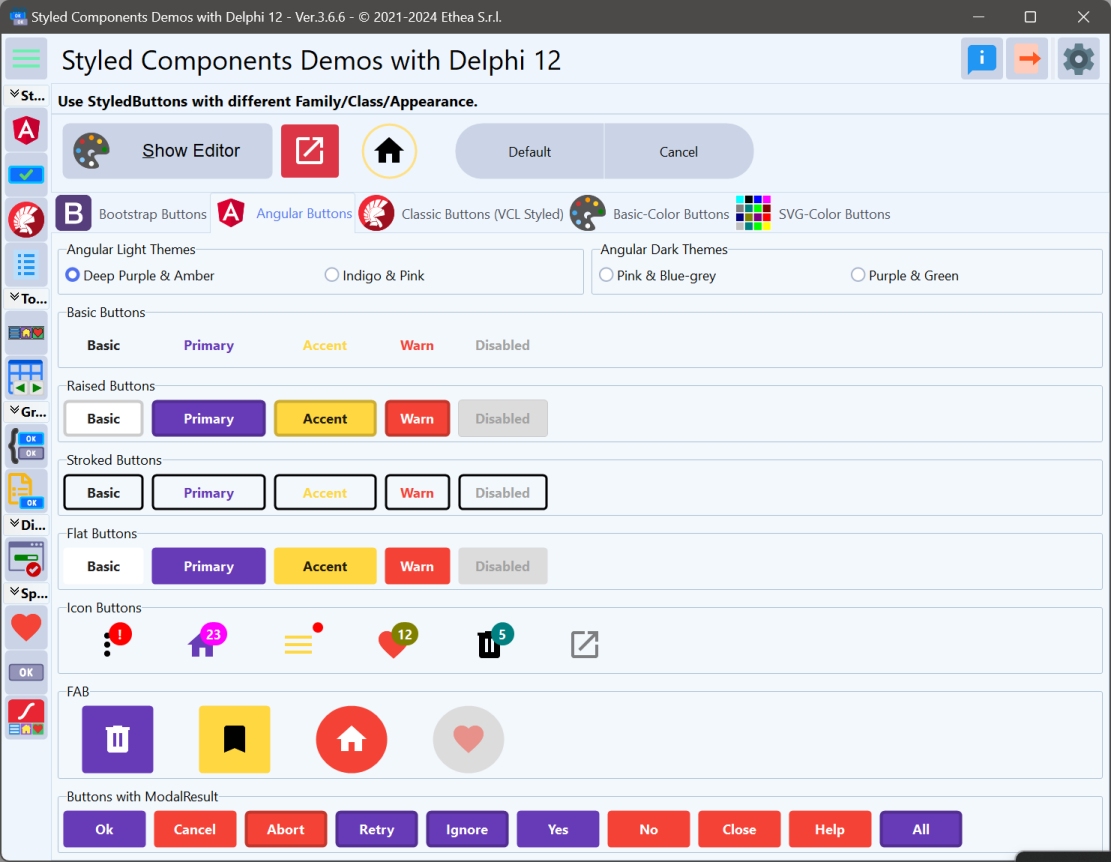The image size is (1111, 862).
Task: Click the raised Accent yellow button
Action: 325,419
